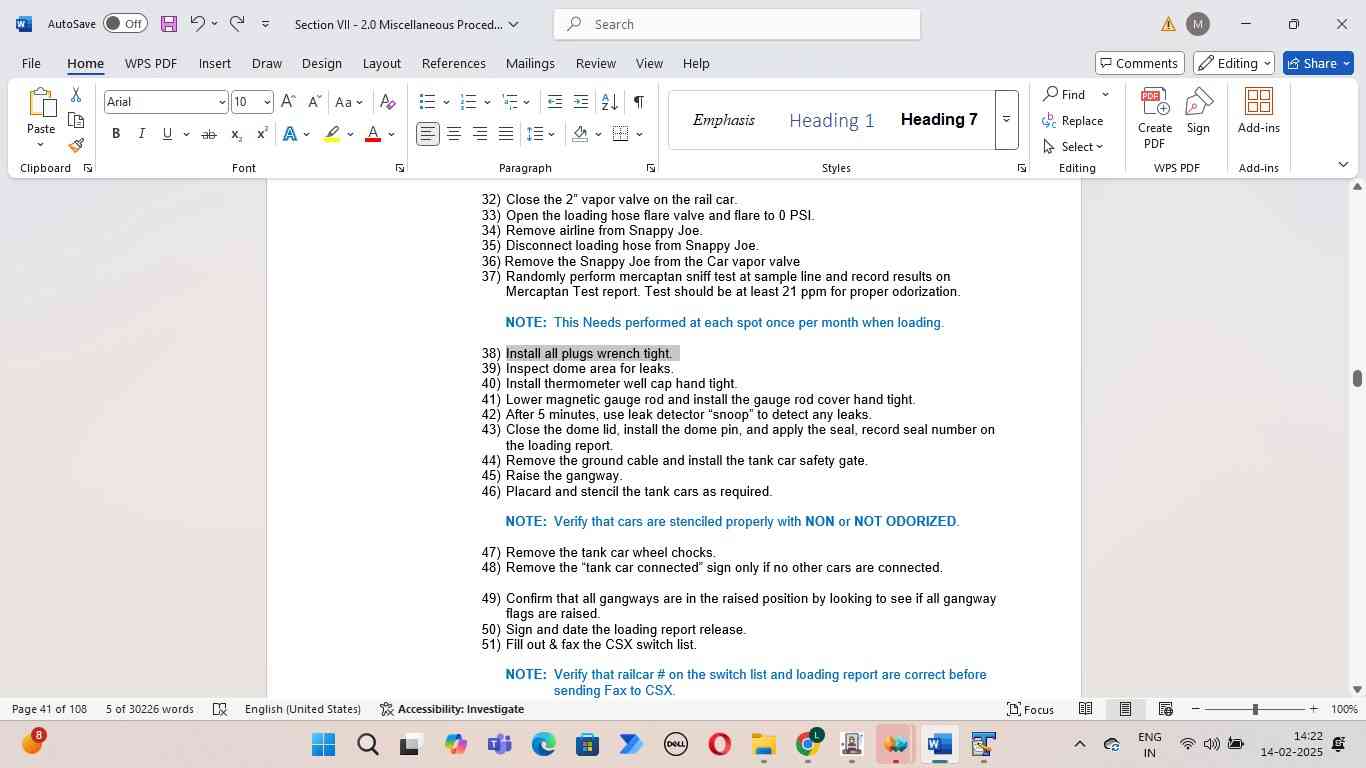
Task: Undo the last action
Action: click(x=198, y=23)
